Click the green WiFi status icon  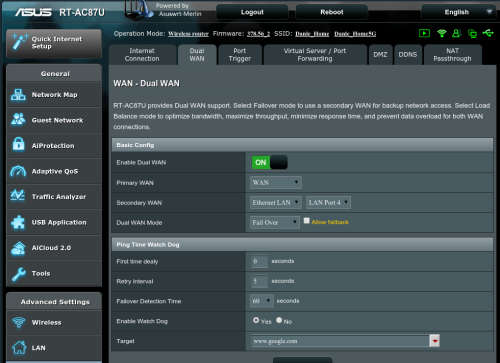tap(442, 33)
